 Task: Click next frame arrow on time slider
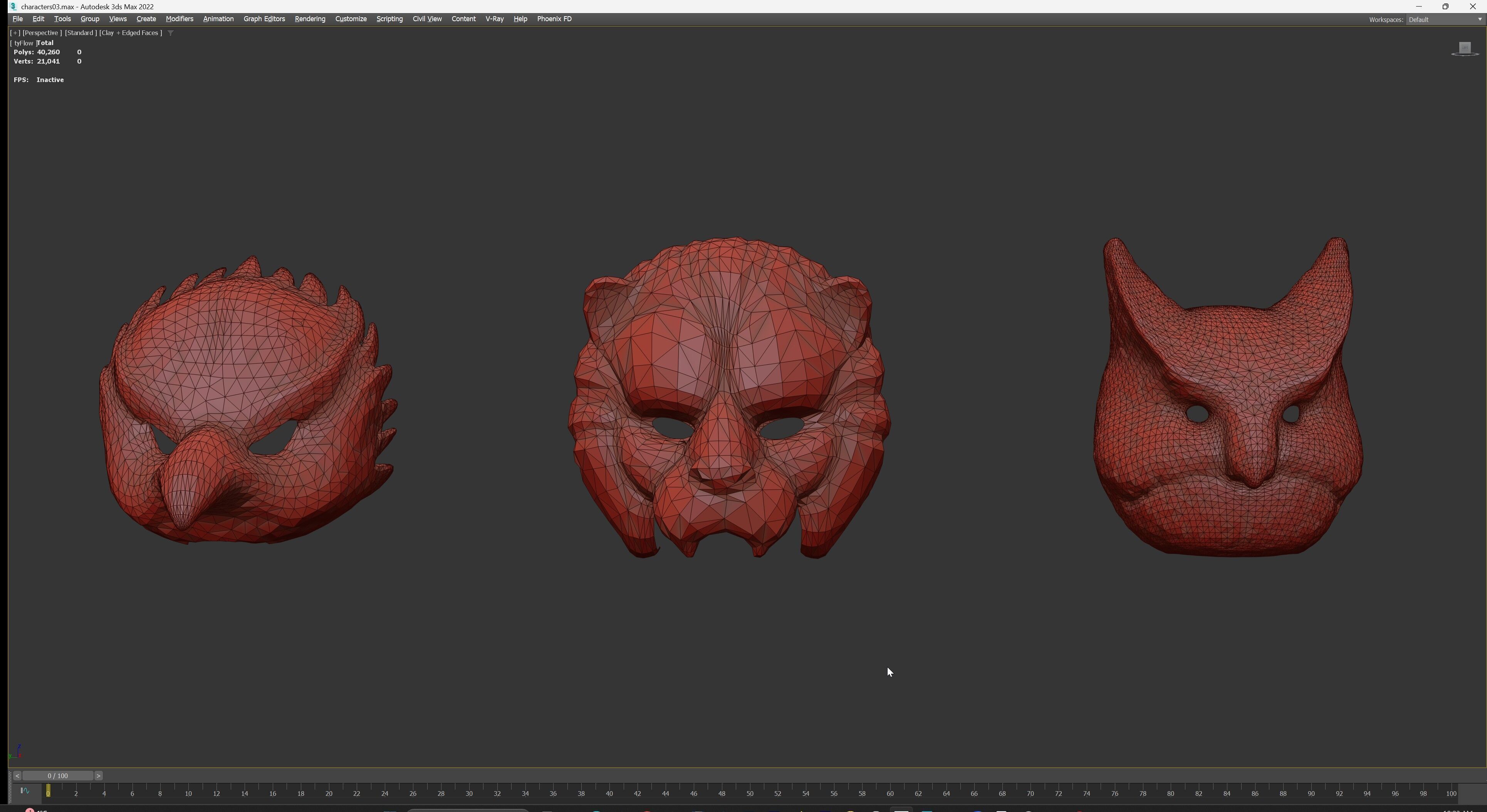(x=98, y=776)
